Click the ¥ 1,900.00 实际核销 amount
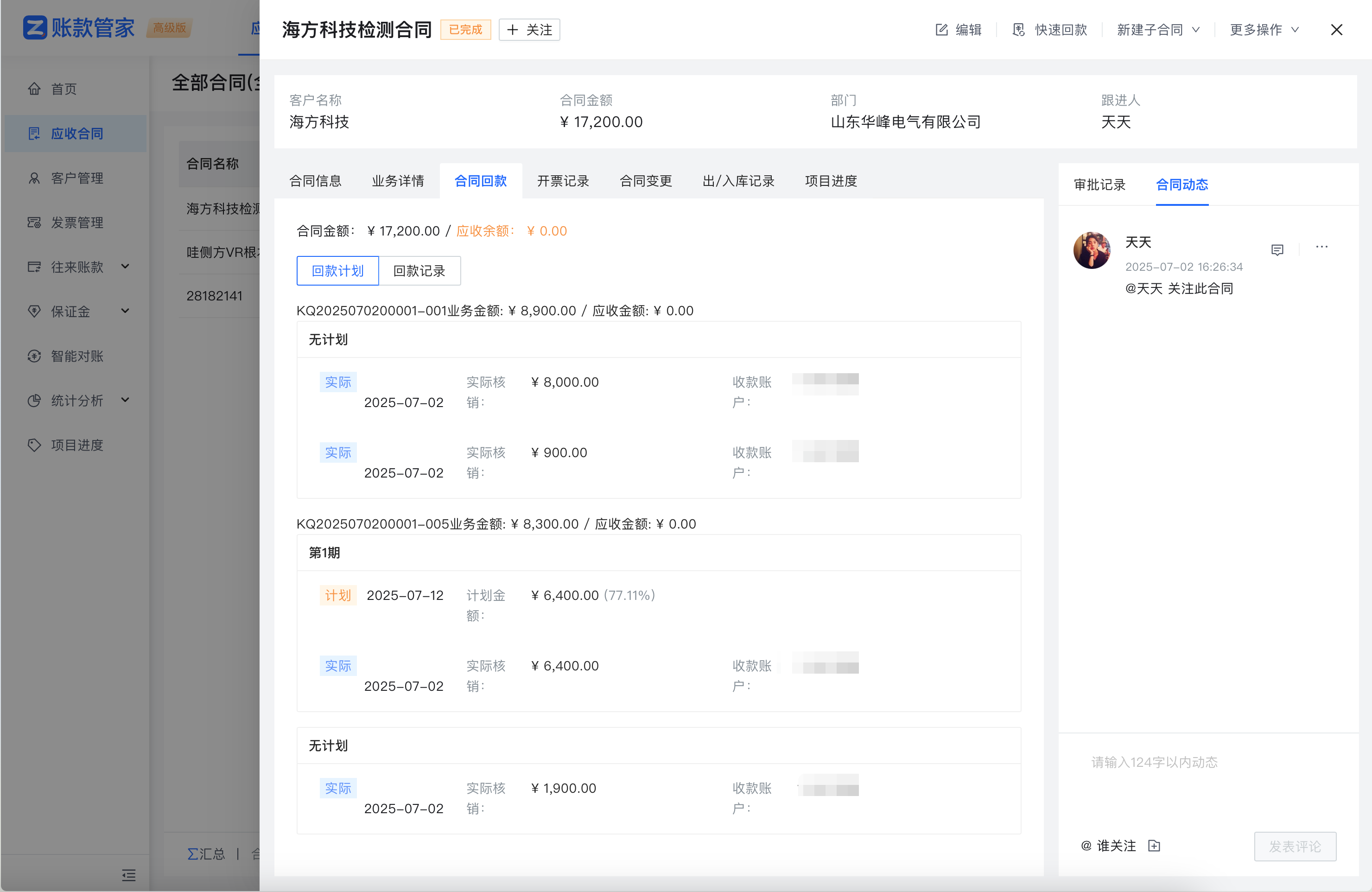 (564, 788)
